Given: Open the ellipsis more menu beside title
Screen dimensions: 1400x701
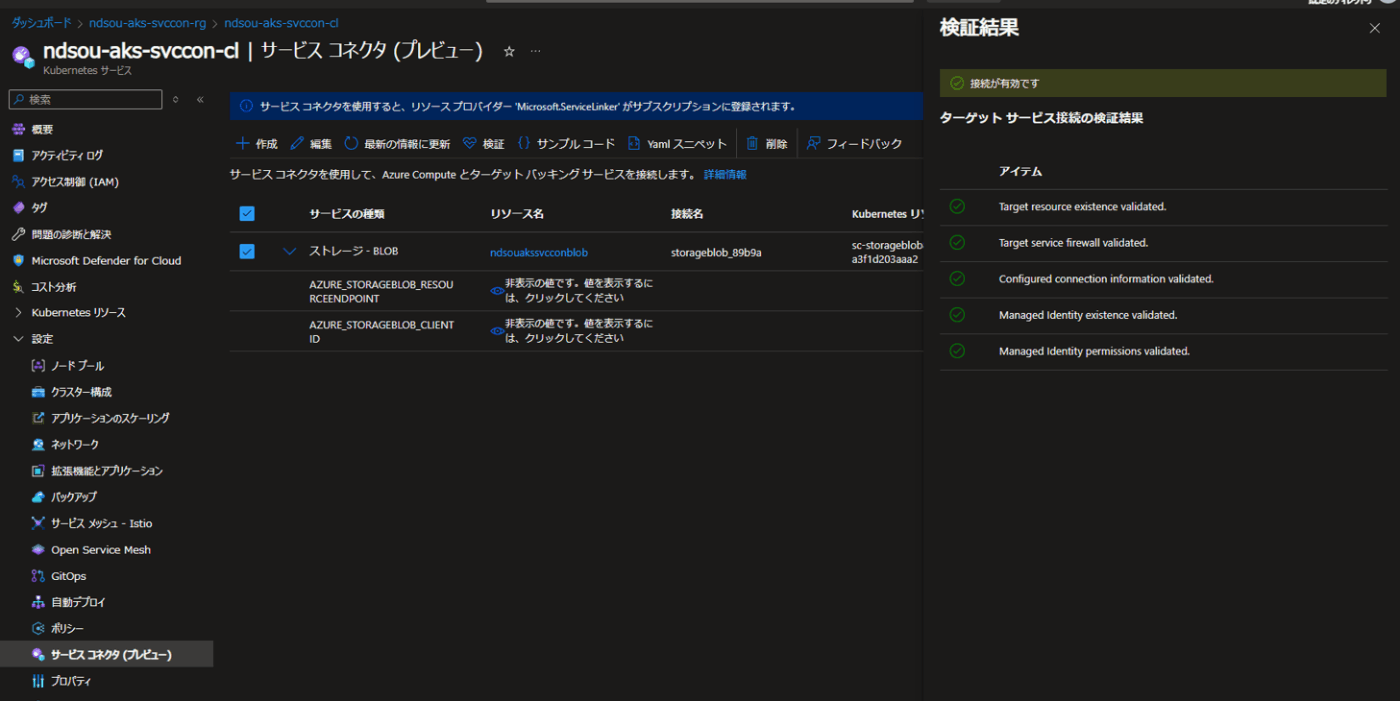Looking at the screenshot, I should 536,51.
